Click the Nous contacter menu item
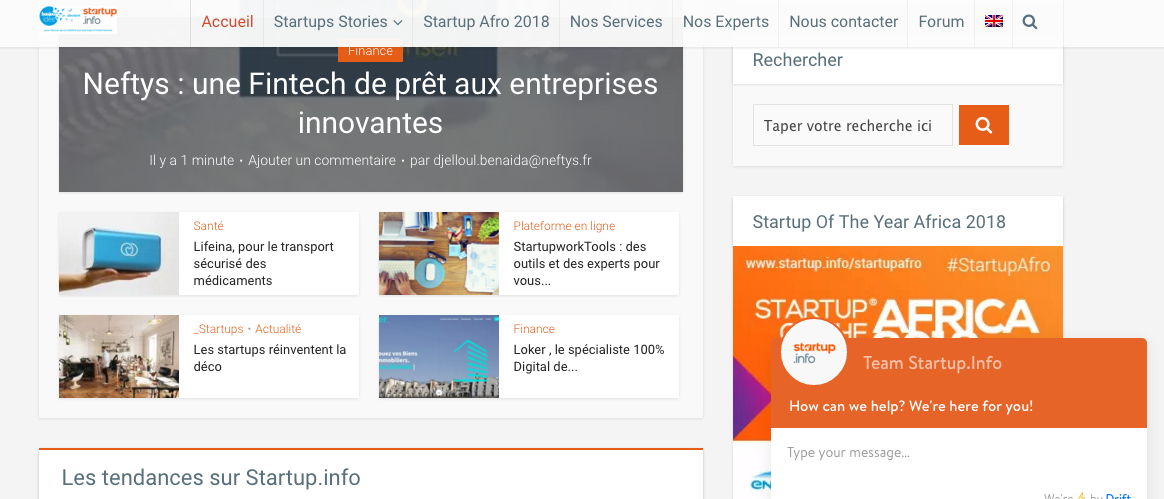 tap(844, 21)
